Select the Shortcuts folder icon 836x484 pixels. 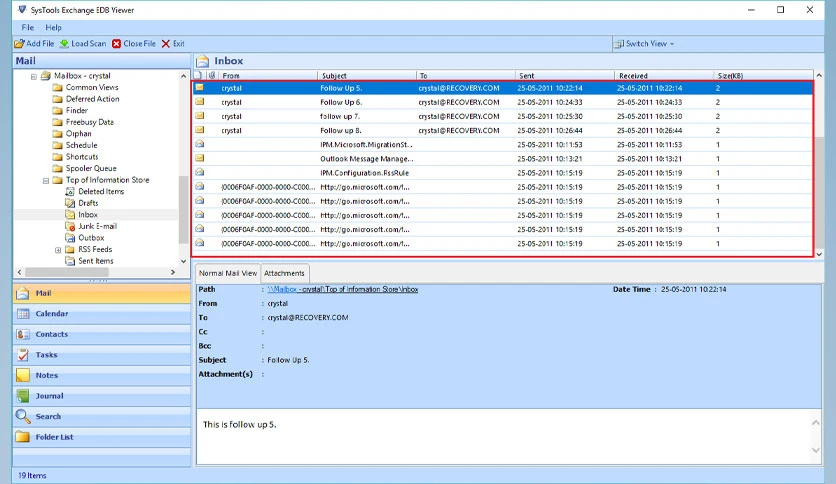tap(58, 157)
